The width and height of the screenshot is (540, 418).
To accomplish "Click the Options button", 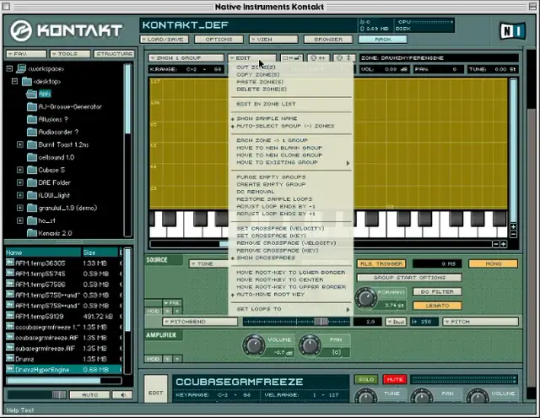I will [219, 39].
